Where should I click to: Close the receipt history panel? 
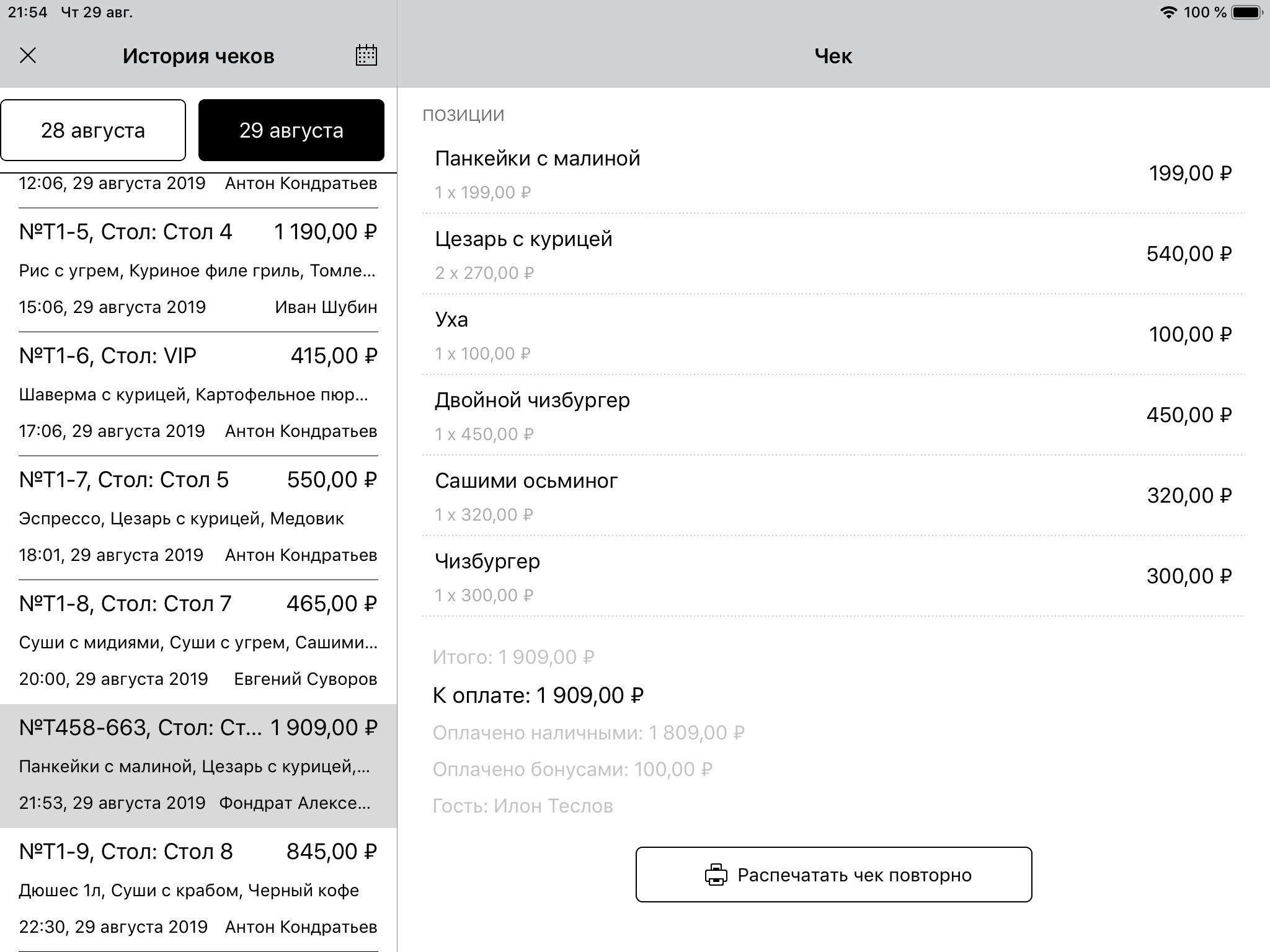[28, 56]
